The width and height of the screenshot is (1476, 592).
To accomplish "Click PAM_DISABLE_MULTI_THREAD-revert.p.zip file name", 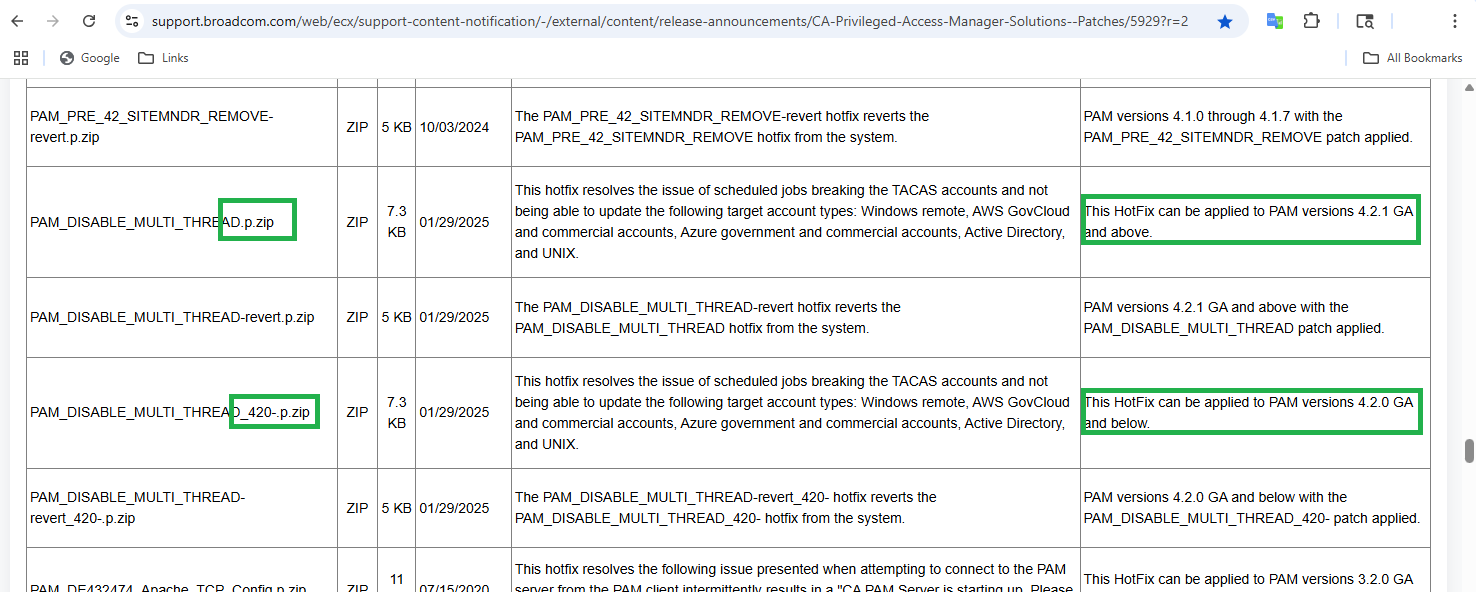I will [172, 317].
